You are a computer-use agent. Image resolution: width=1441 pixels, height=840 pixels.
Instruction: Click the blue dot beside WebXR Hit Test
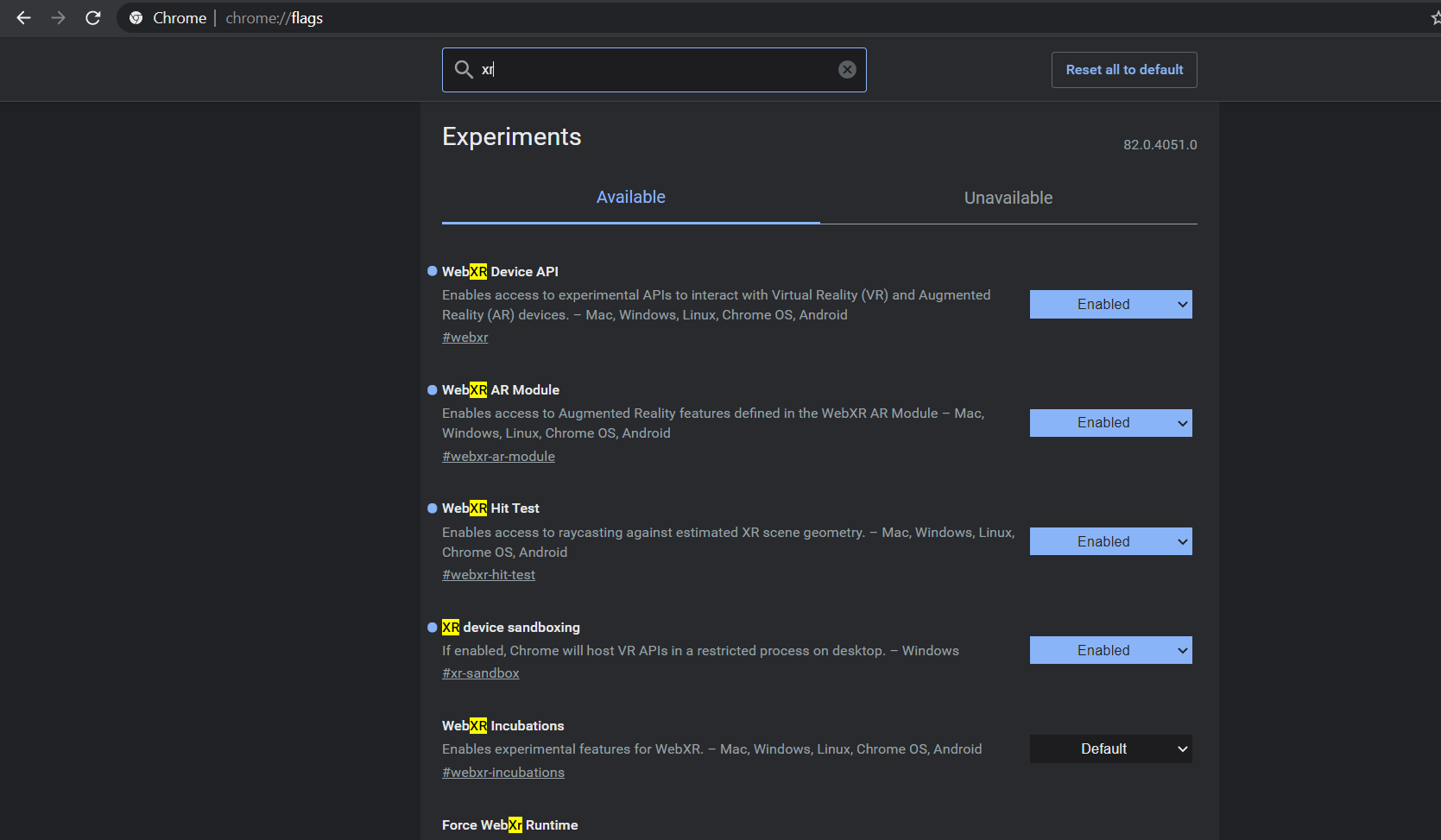point(433,508)
